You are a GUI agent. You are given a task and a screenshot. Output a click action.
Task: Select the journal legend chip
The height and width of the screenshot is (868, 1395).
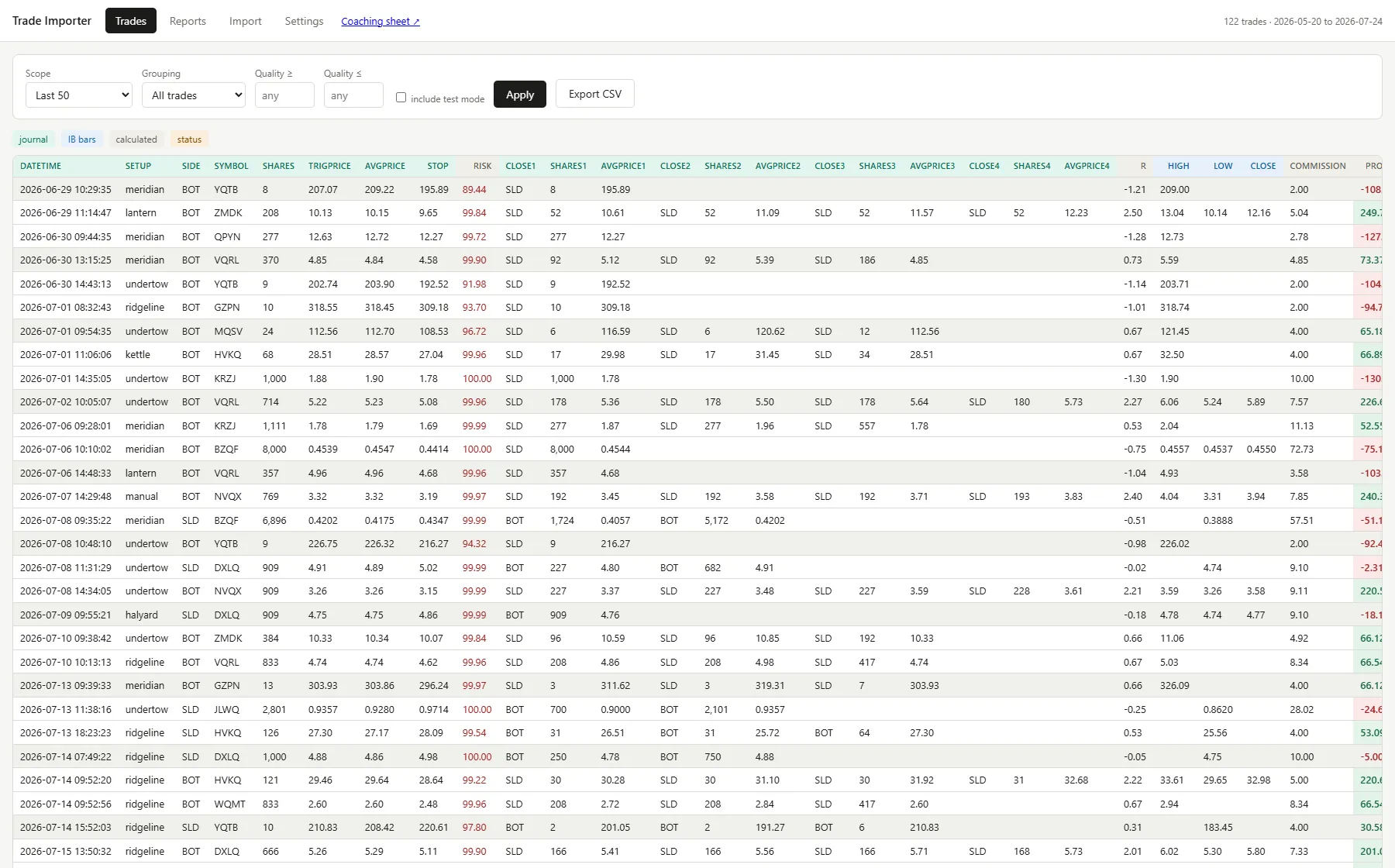coord(33,139)
